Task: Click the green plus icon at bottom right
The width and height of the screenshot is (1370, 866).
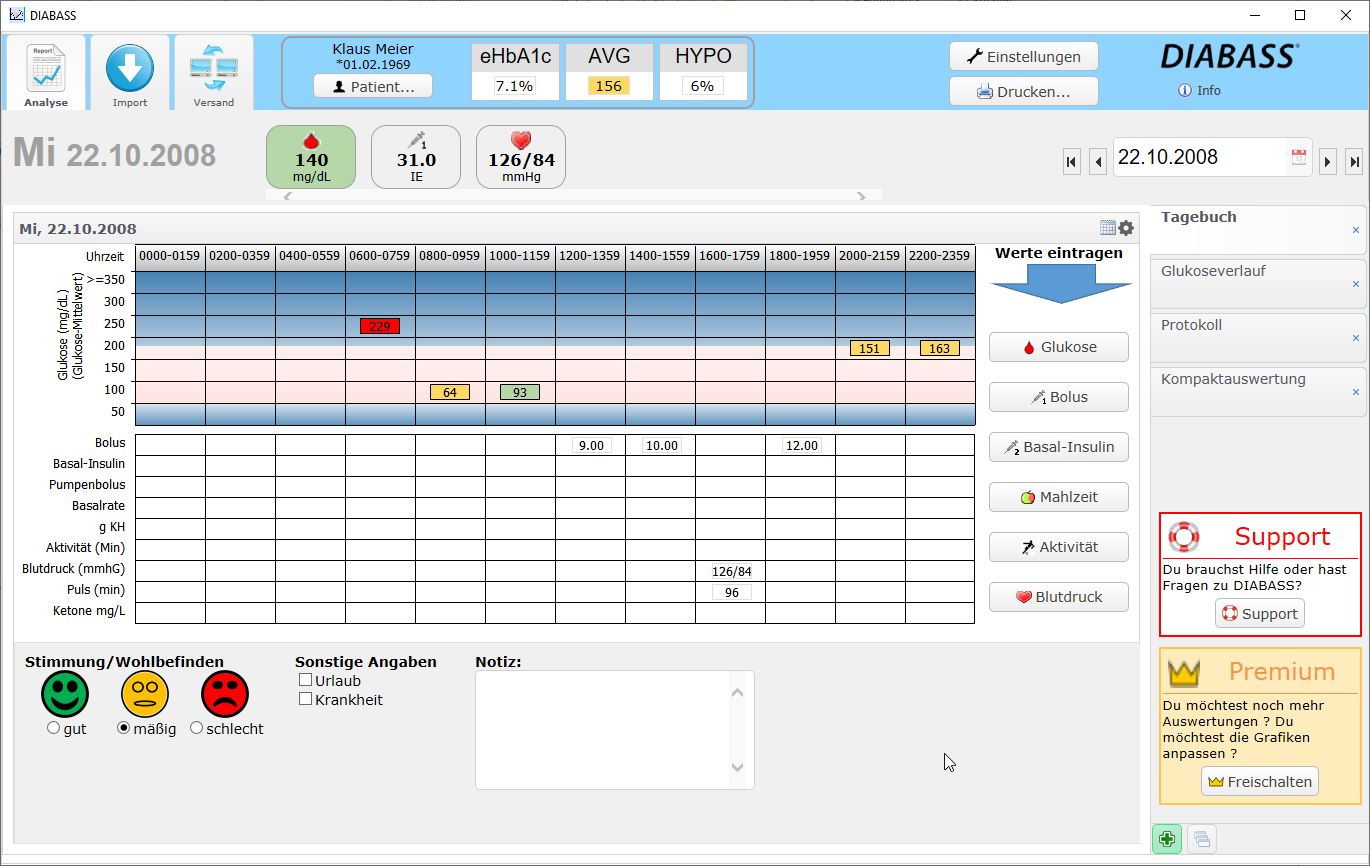Action: [1166, 839]
